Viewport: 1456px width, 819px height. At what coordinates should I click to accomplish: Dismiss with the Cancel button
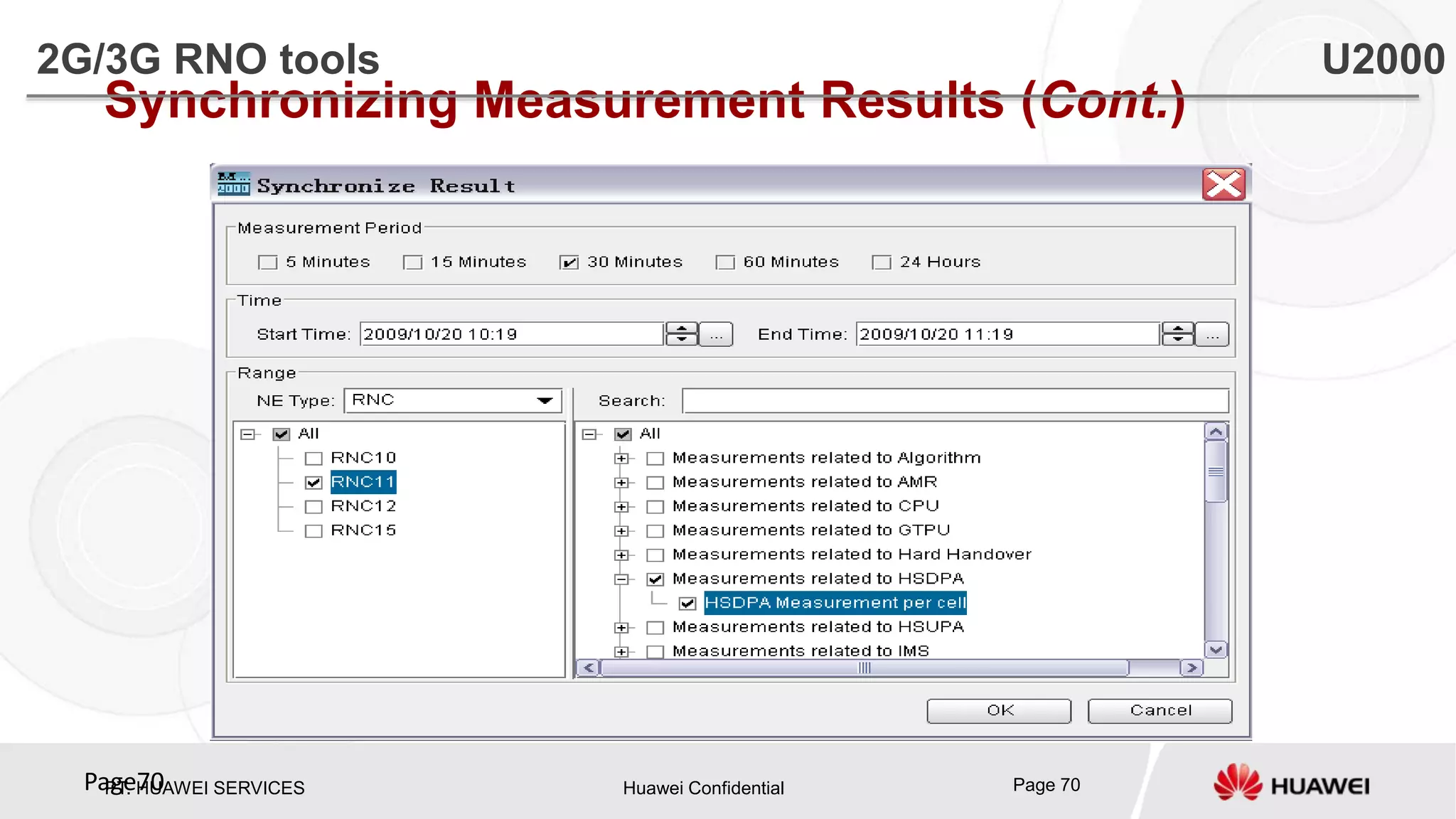click(x=1160, y=711)
